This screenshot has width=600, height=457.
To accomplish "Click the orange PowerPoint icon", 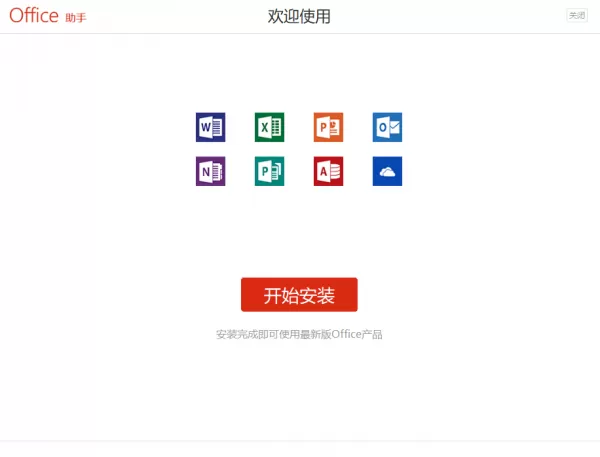I will pos(328,127).
